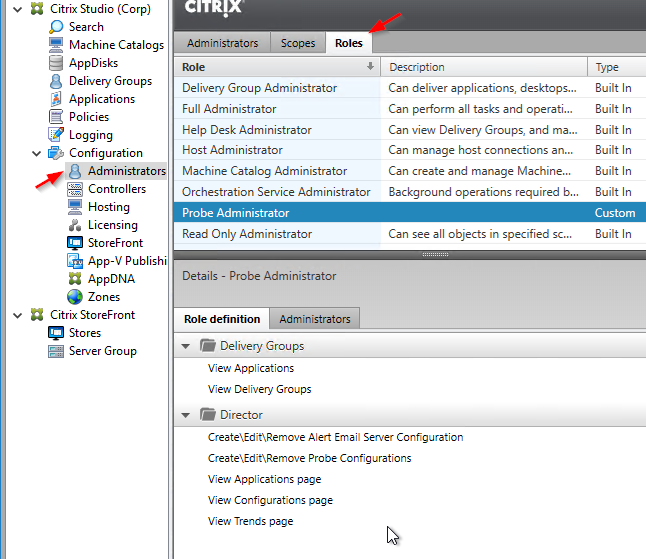Viewport: 646px width, 559px height.
Task: Click the AppDNA icon
Action: 75,279
